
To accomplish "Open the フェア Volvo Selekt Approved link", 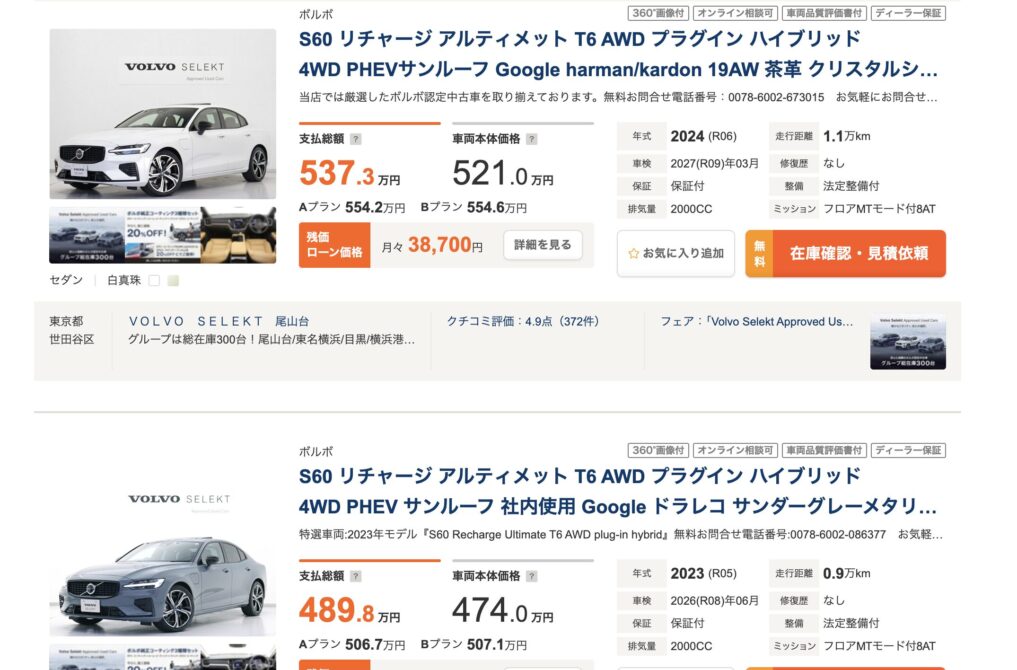I will (x=757, y=321).
